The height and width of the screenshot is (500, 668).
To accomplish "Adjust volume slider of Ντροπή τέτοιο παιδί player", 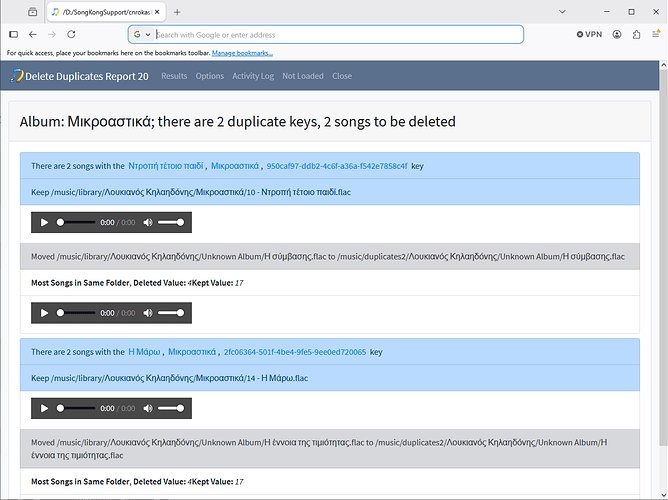I will [x=171, y=222].
